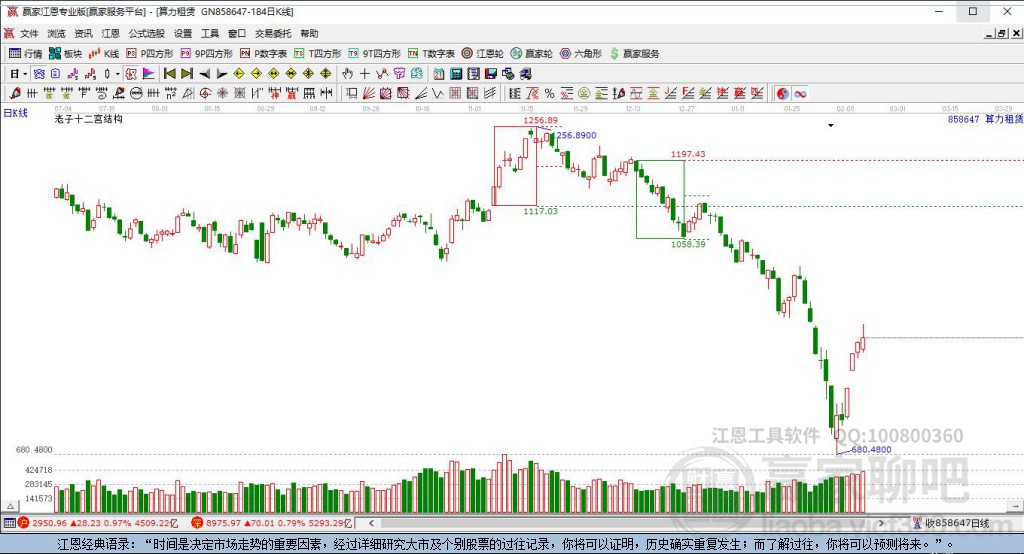Select the red target circle tool
The image size is (1024, 554).
tap(205, 93)
